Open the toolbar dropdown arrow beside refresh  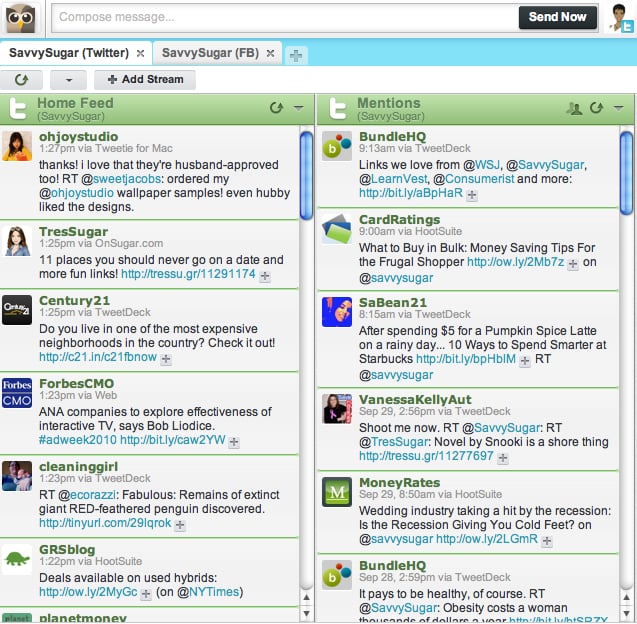68,80
